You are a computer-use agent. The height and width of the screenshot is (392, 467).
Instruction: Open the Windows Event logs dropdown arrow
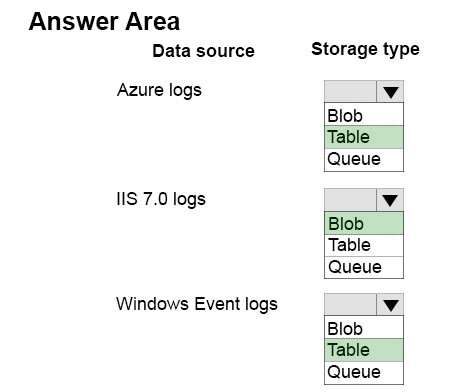[x=390, y=304]
